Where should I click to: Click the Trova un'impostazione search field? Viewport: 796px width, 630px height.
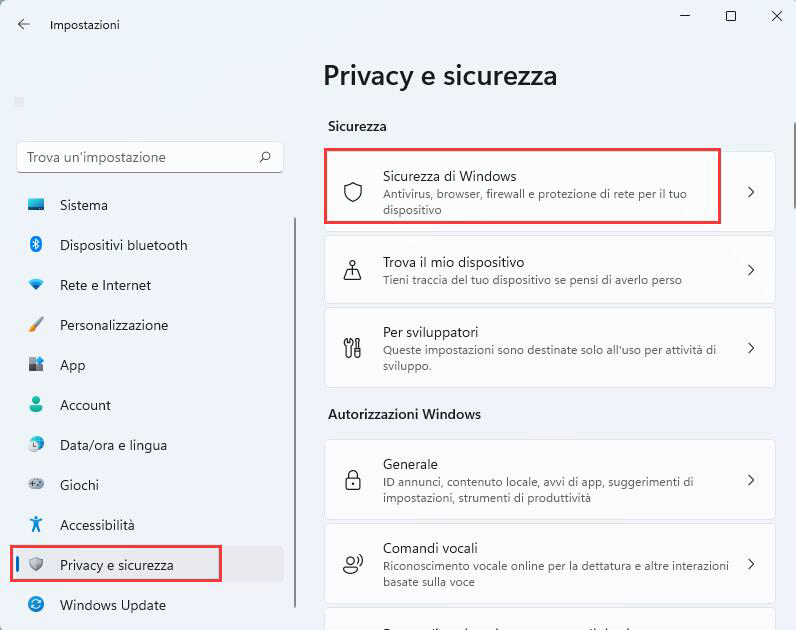click(140, 157)
